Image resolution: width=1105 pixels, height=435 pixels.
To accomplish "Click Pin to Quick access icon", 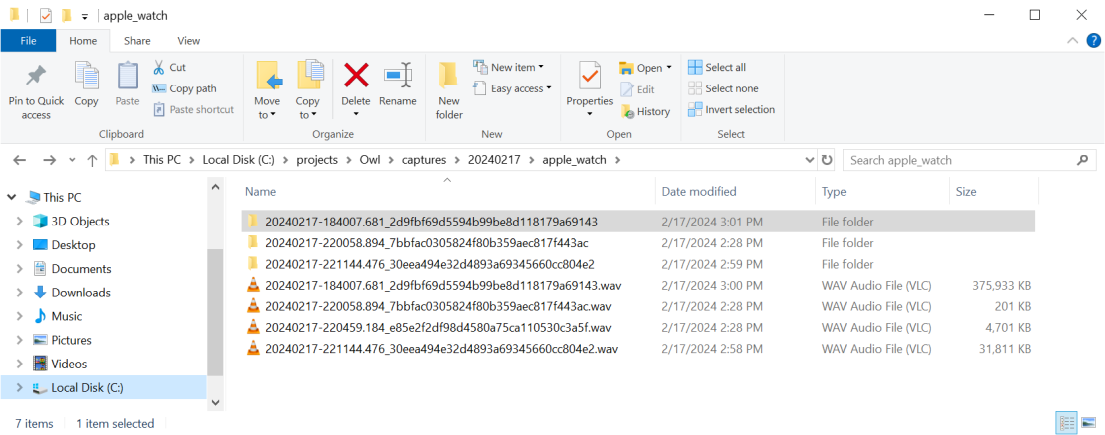I will (36, 77).
